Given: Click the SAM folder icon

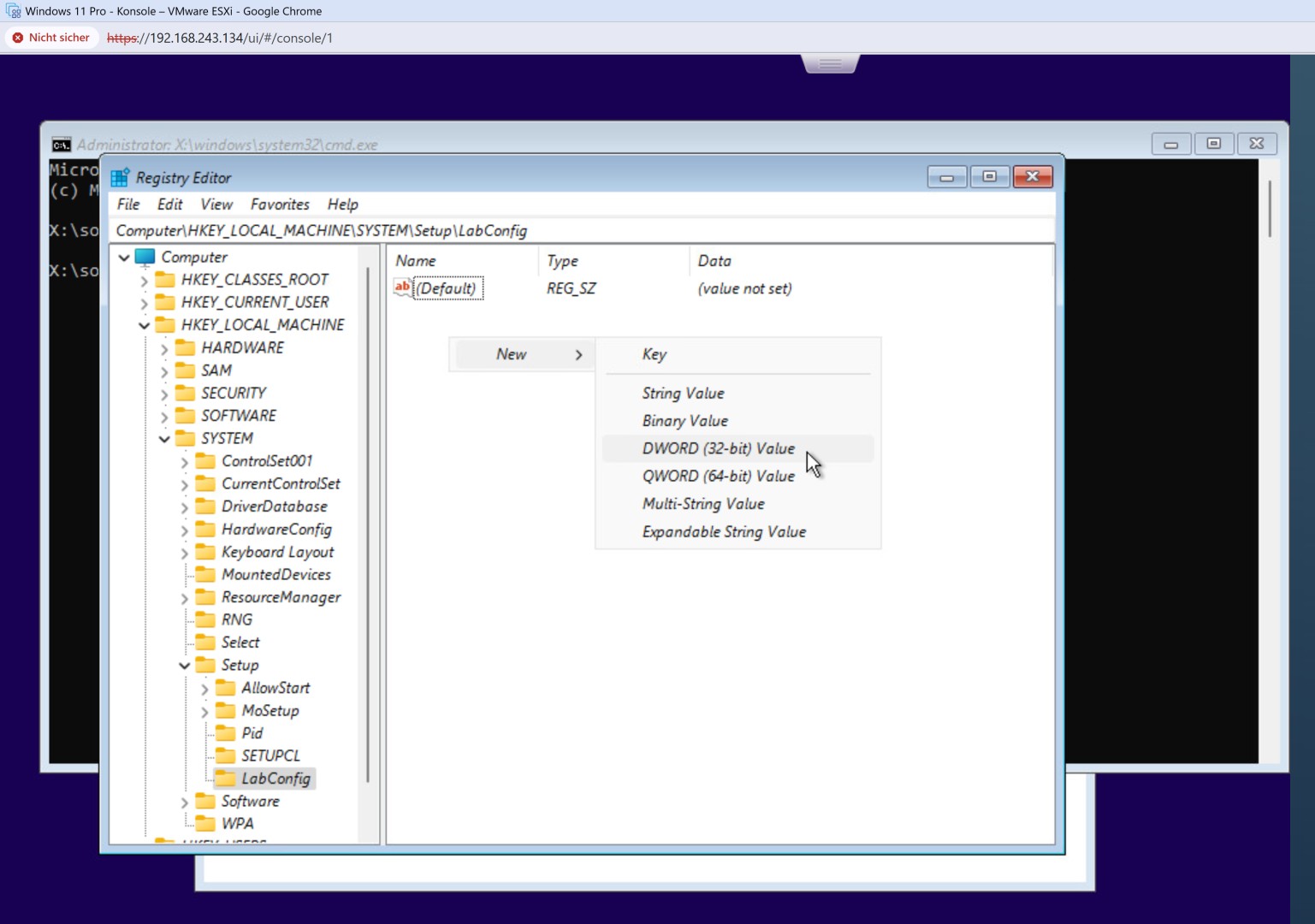Looking at the screenshot, I should coord(185,370).
